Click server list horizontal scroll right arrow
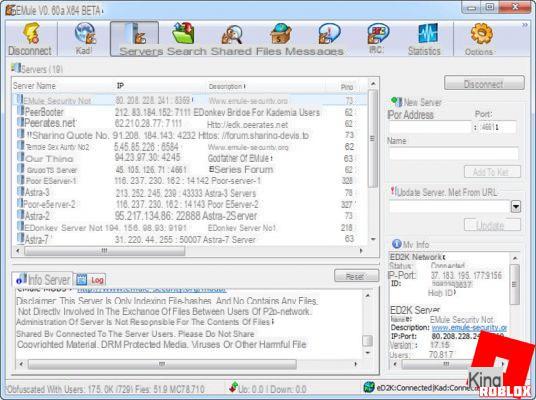Screen dimensions: 536x400 point(361,251)
